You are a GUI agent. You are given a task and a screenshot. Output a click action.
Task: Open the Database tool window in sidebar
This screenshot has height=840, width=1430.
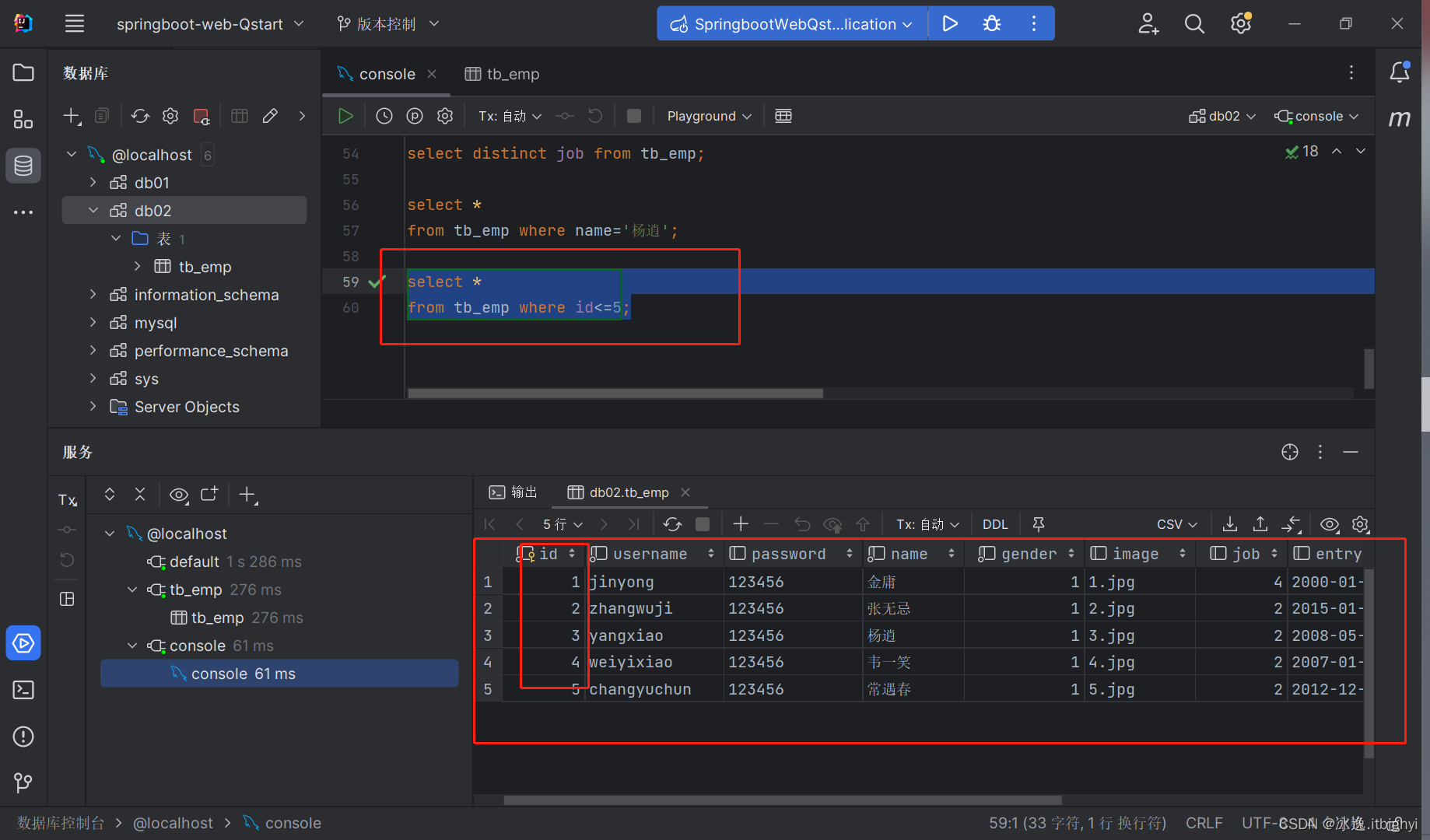click(23, 165)
